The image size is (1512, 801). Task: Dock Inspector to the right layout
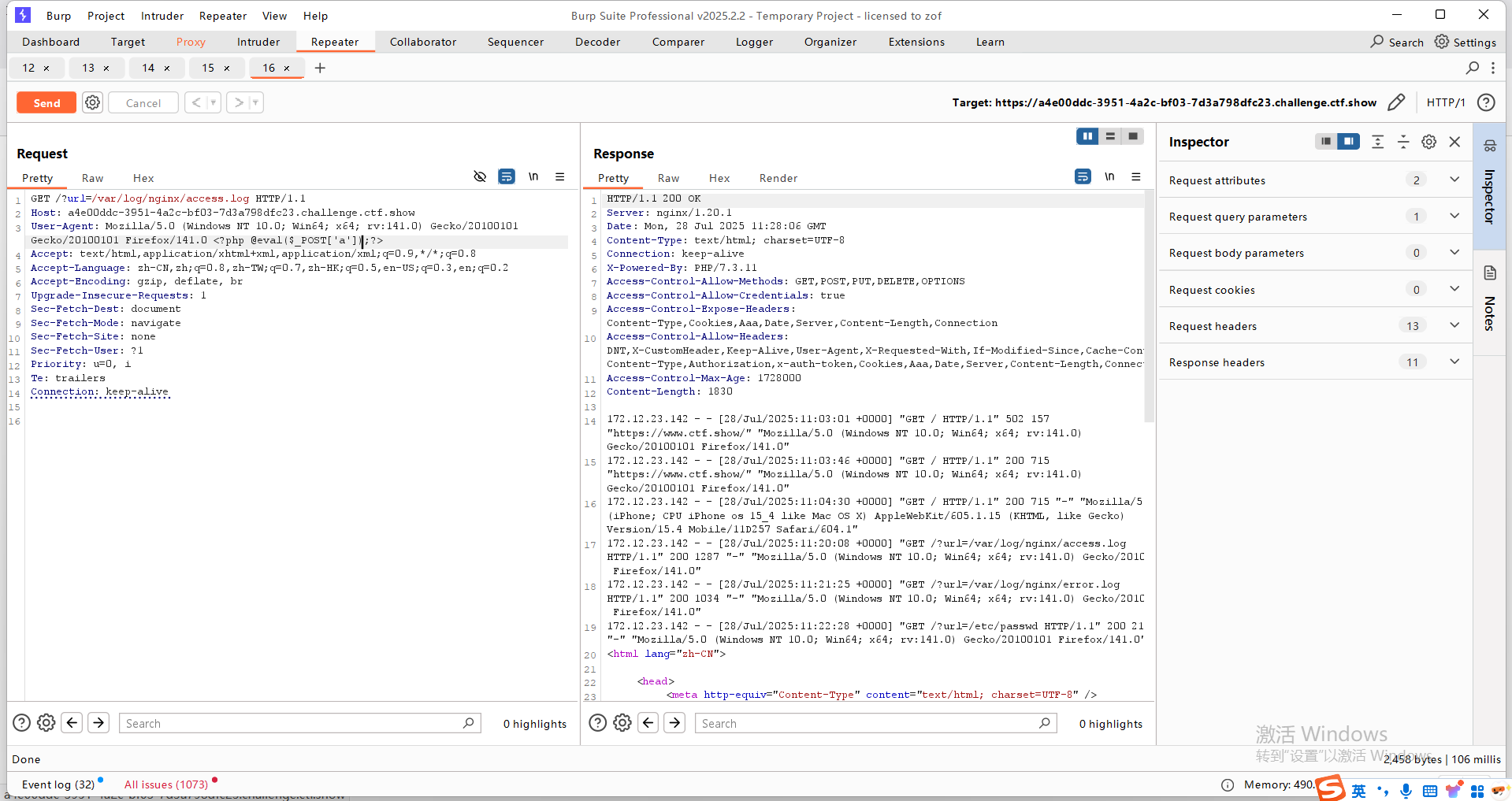(x=1349, y=141)
